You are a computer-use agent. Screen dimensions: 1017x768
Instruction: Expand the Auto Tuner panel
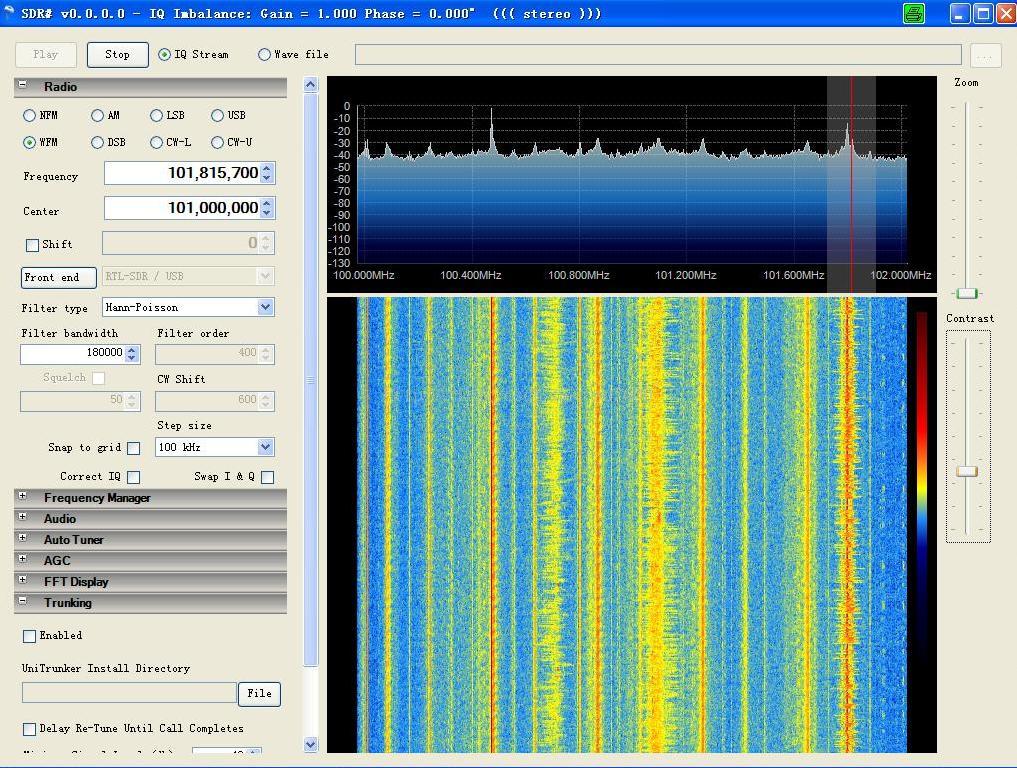point(23,538)
